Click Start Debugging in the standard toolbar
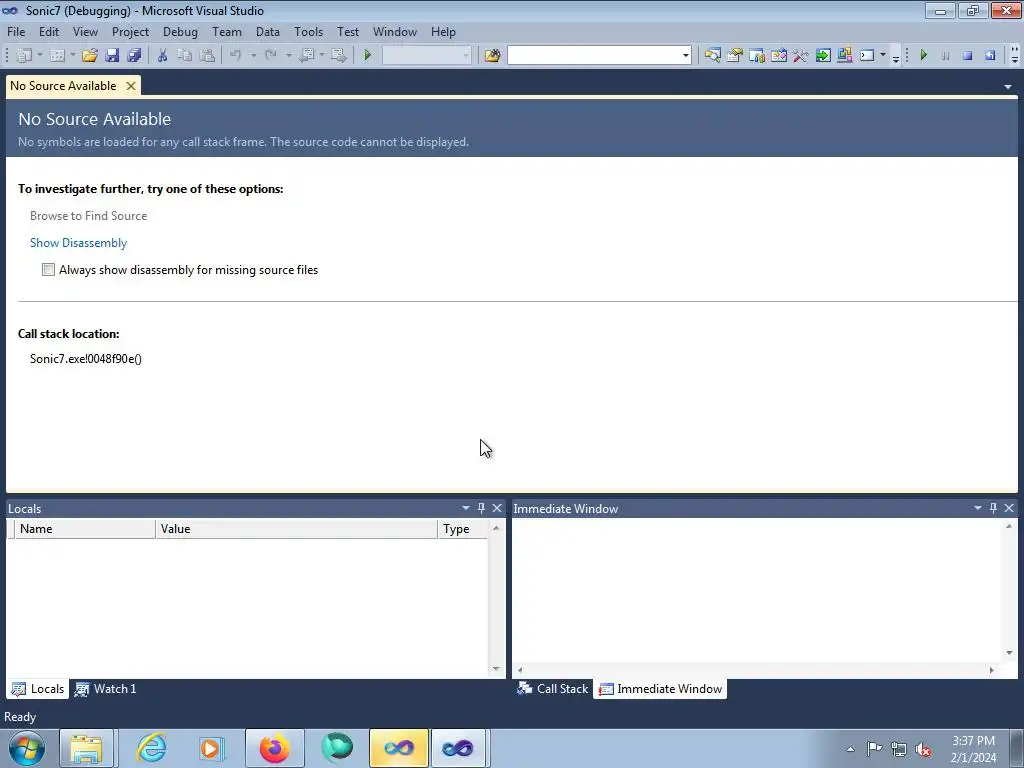Image resolution: width=1024 pixels, height=768 pixels. pos(367,56)
